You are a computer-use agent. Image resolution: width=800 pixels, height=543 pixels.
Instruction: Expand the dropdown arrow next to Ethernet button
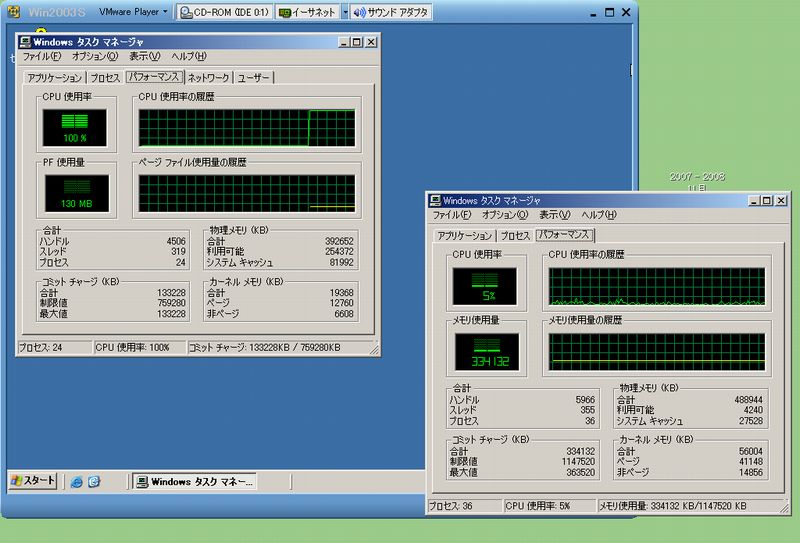345,12
